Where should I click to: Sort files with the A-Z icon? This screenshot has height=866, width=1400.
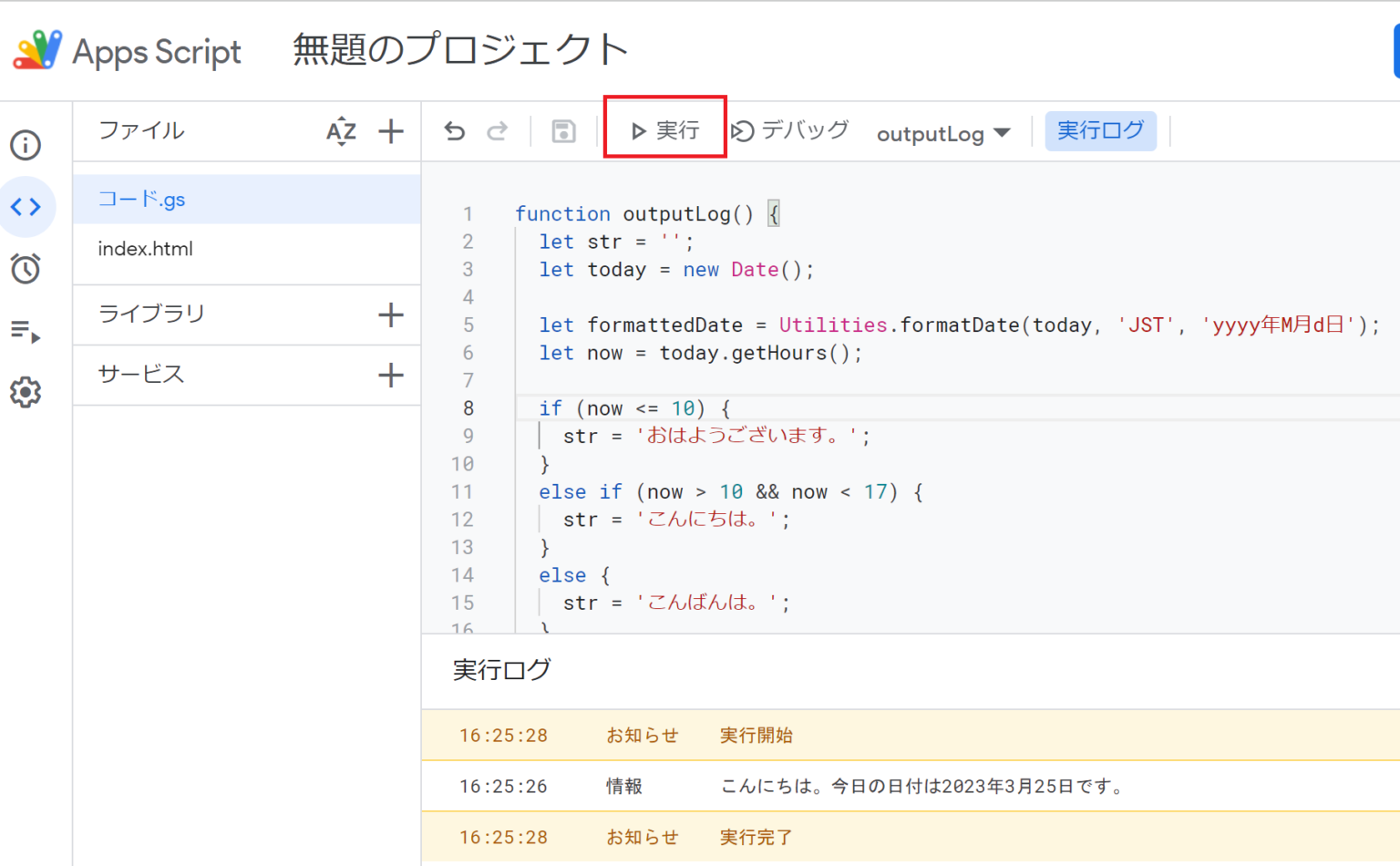click(x=341, y=130)
